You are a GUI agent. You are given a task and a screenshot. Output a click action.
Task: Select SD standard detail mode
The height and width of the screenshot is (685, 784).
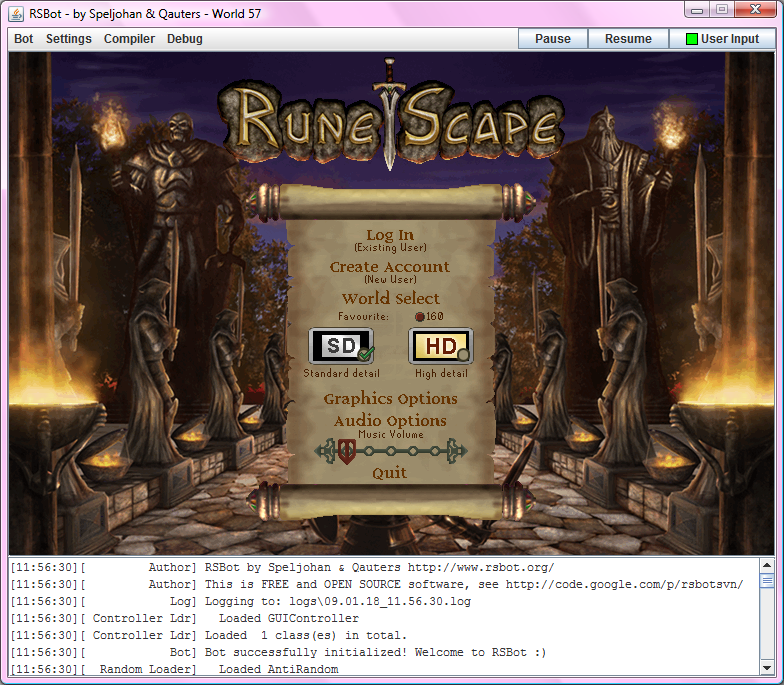tap(342, 346)
